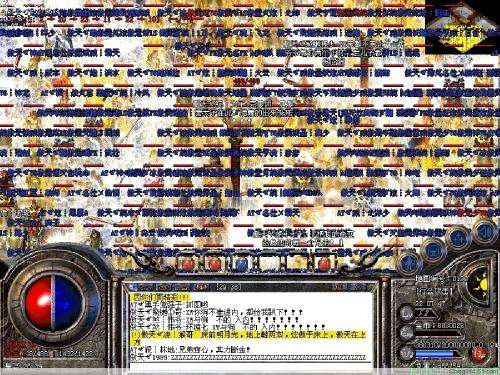
Task: Use the last red potion belt slot
Action: coord(324,265)
